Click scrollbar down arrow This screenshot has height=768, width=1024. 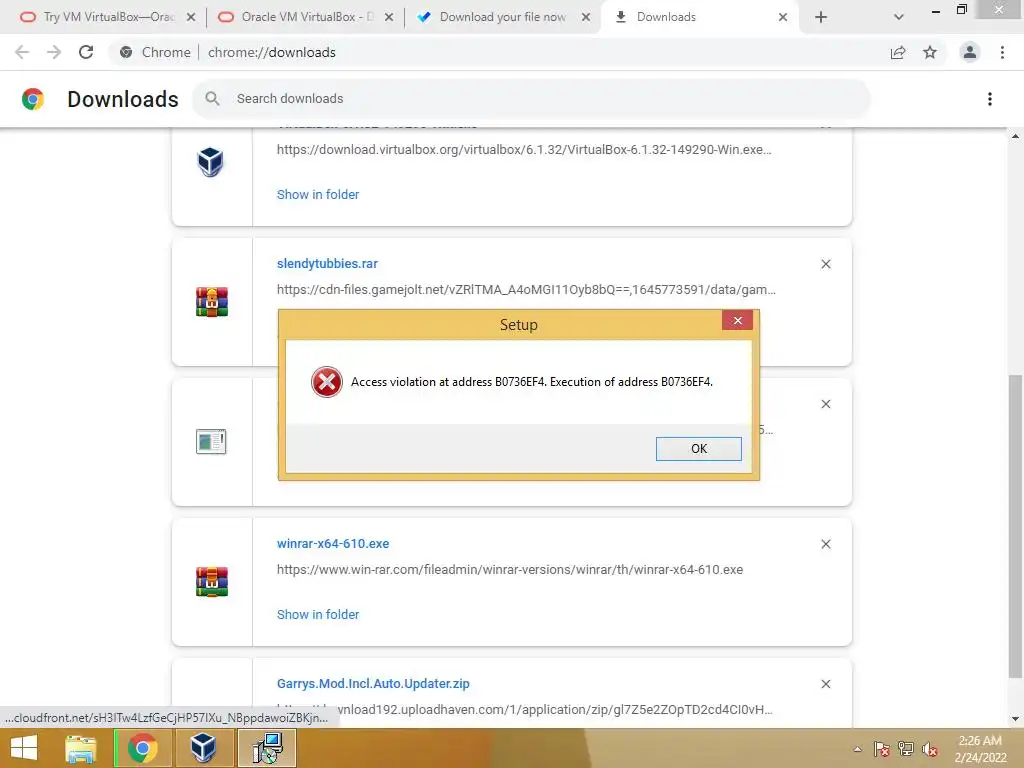click(1015, 720)
